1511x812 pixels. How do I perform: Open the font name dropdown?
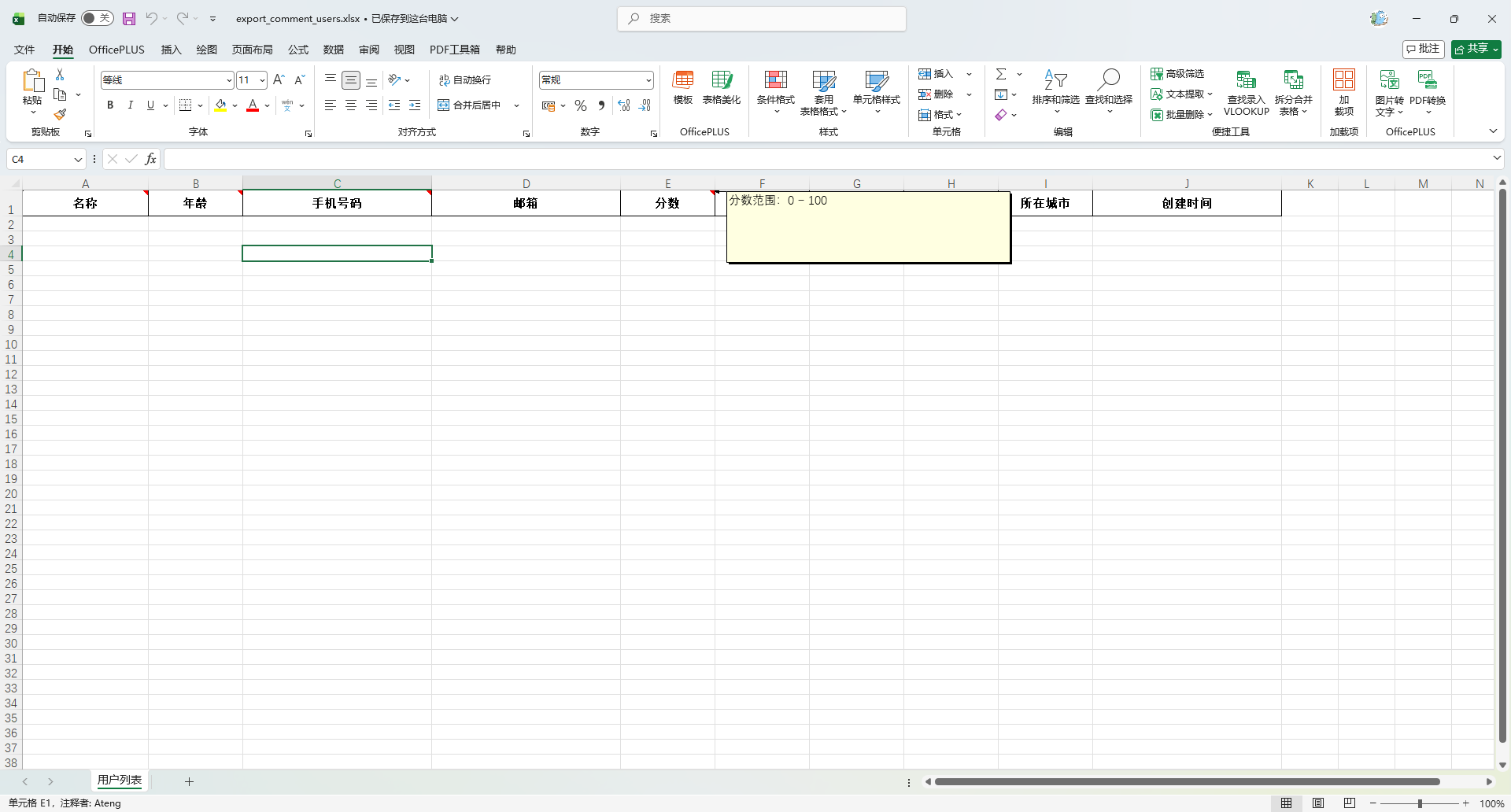228,80
